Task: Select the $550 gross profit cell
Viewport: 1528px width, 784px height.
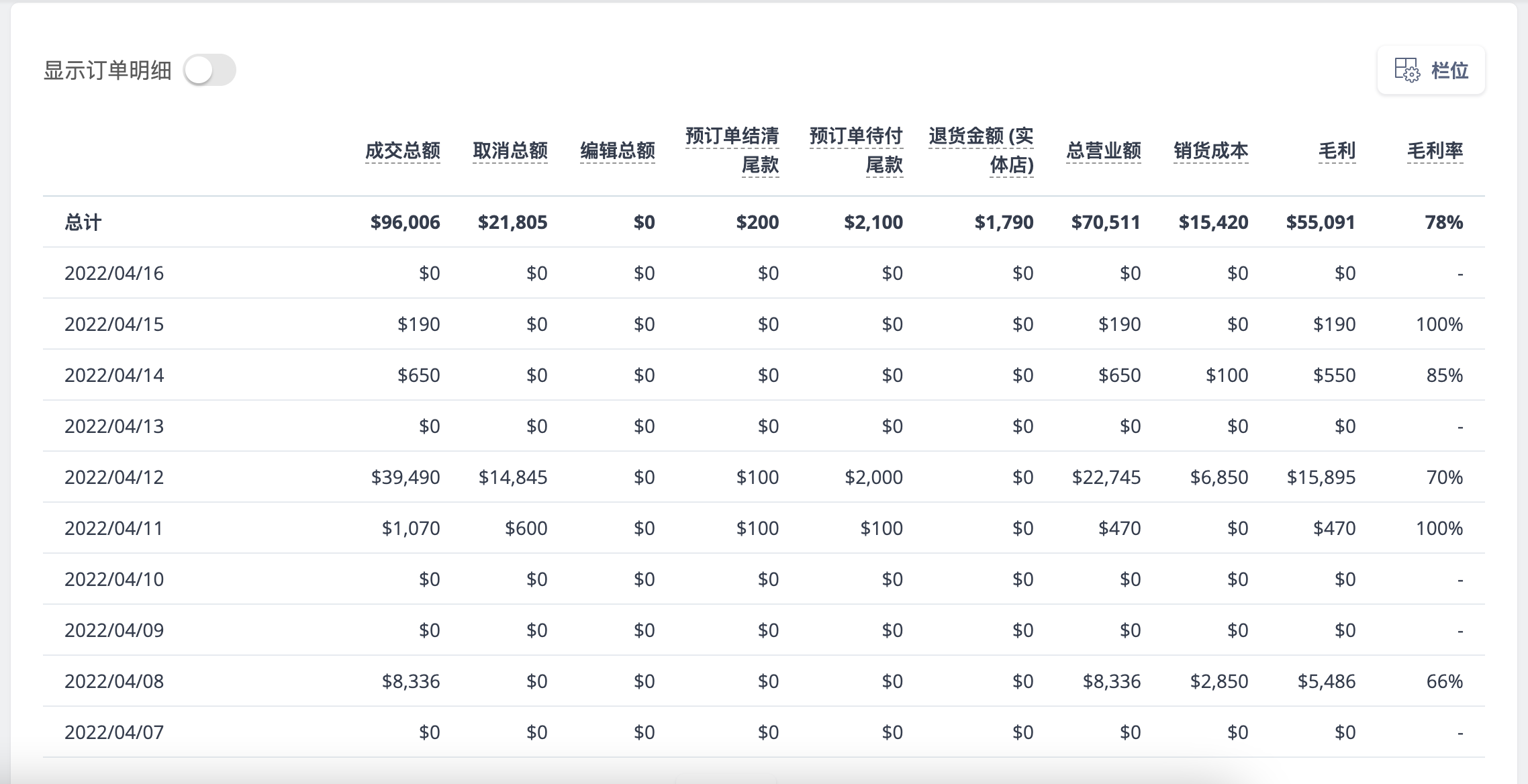Action: [x=1335, y=375]
